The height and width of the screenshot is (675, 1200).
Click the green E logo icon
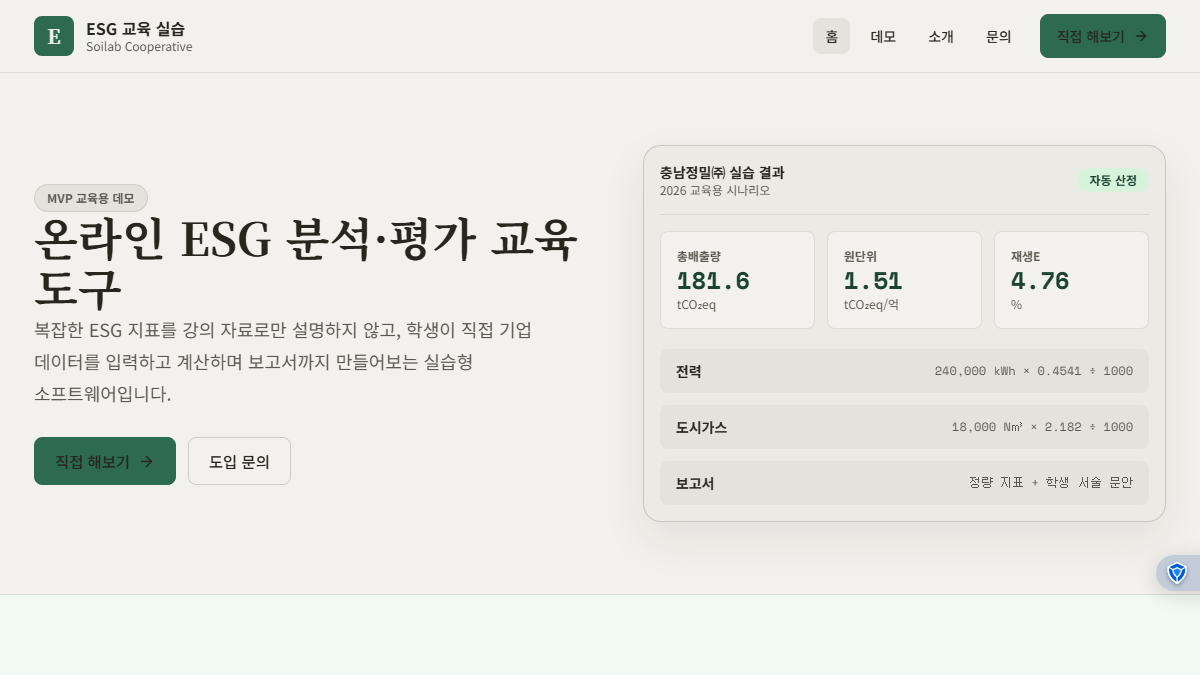point(54,36)
